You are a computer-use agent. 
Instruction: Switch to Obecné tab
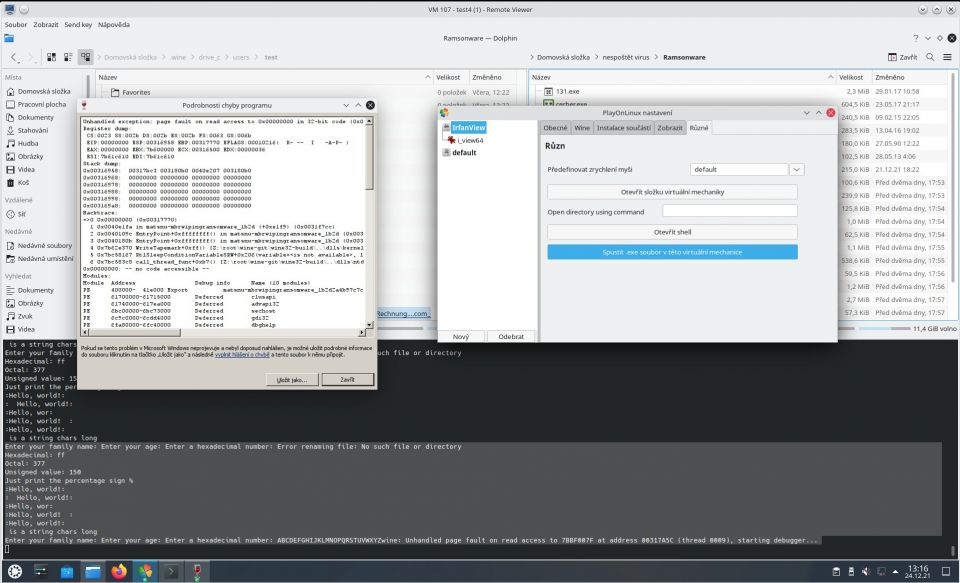[x=555, y=127]
